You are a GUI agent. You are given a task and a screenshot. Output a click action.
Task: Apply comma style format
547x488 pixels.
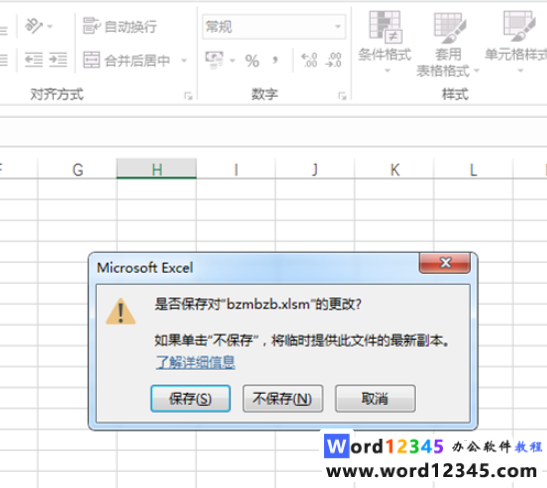276,60
